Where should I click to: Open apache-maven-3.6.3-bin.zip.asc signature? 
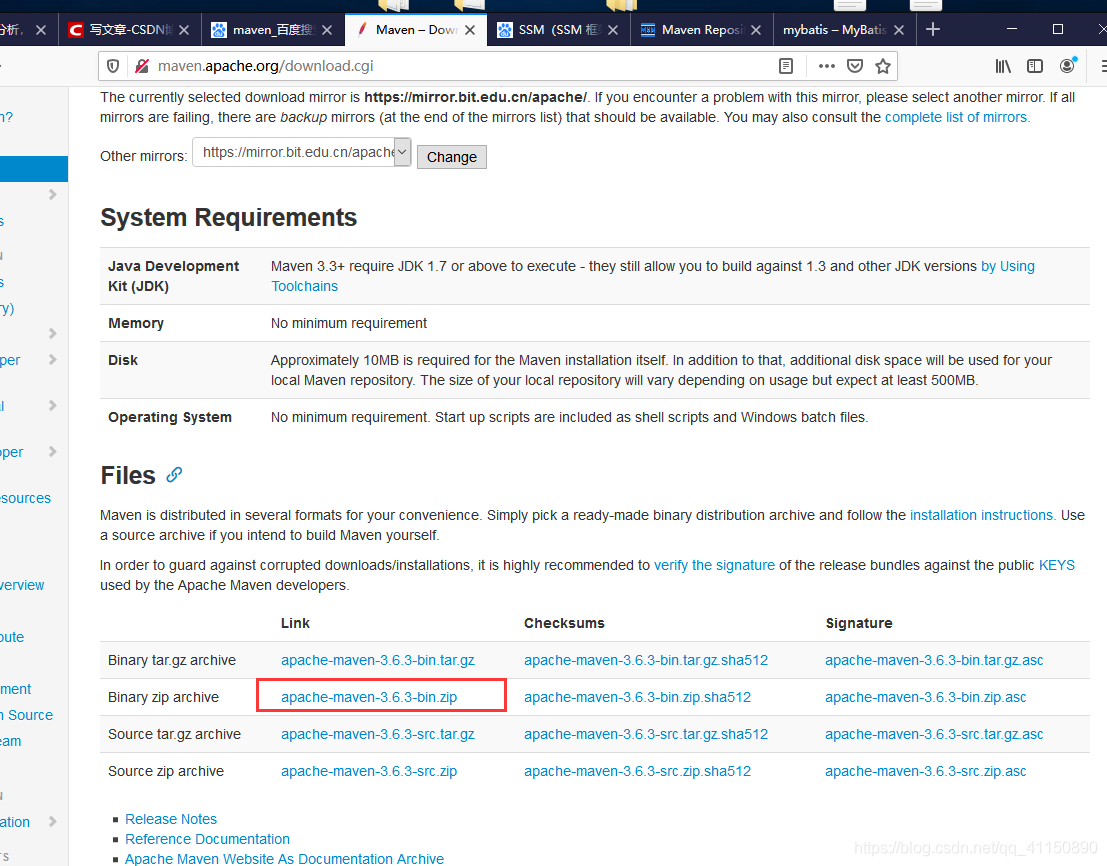coord(926,697)
